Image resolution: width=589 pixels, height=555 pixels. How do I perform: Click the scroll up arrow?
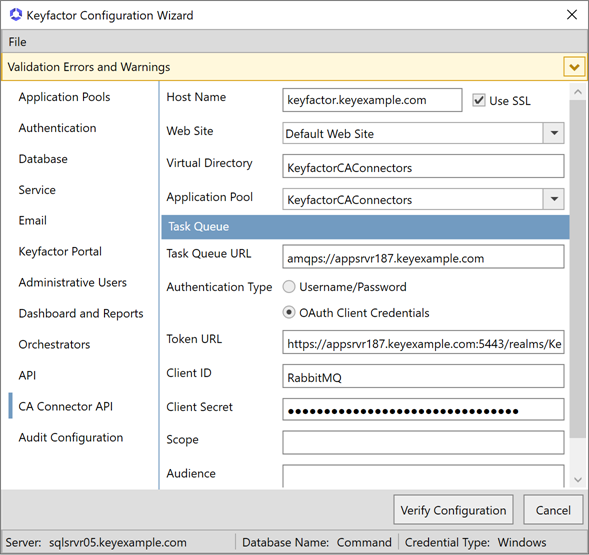(578, 92)
